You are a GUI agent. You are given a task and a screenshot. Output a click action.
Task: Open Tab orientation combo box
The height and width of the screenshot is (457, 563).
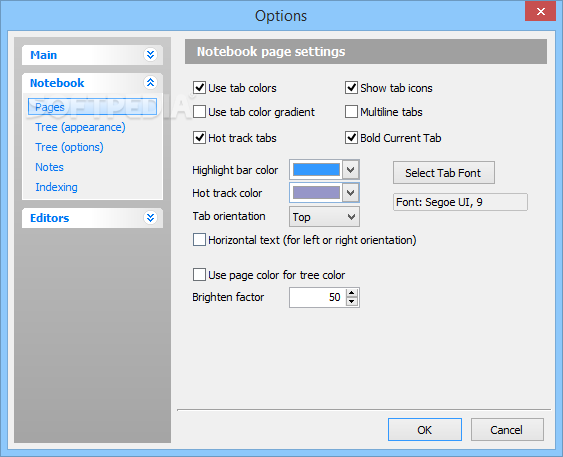coord(324,216)
